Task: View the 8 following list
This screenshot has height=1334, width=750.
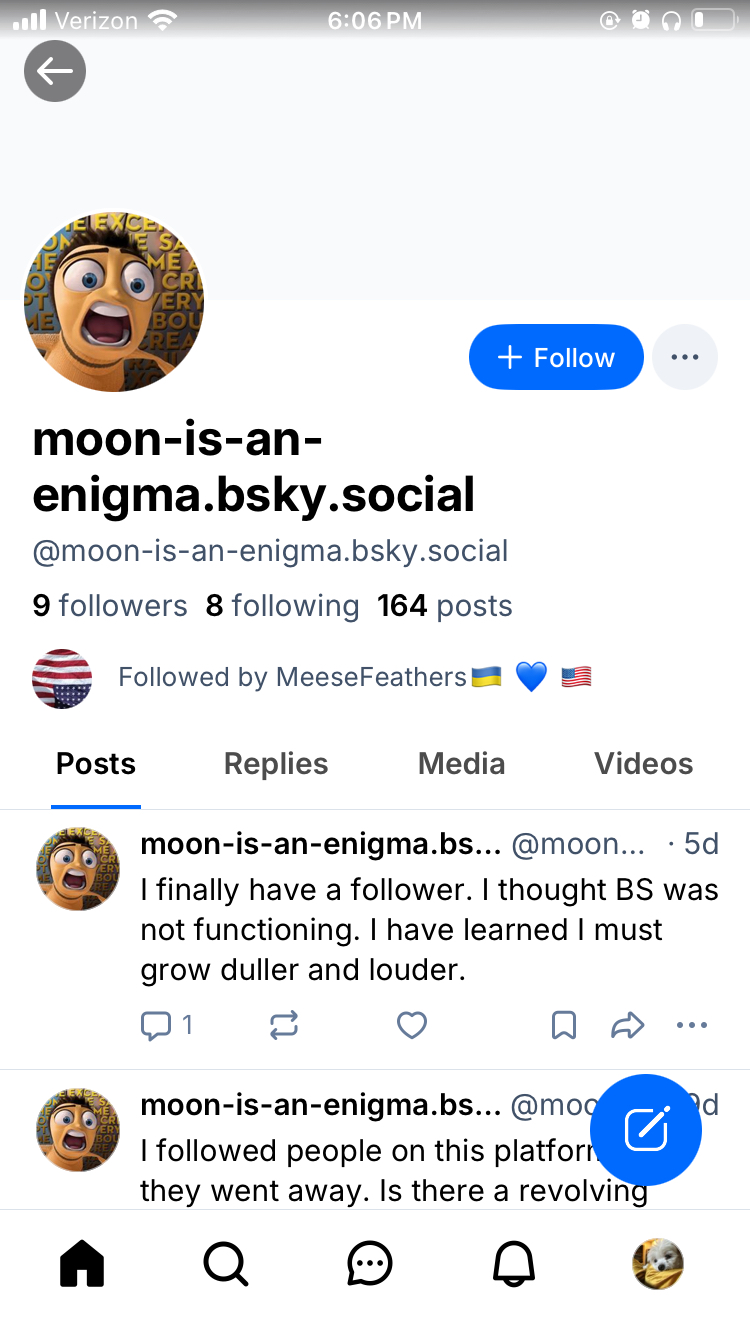Action: (282, 606)
